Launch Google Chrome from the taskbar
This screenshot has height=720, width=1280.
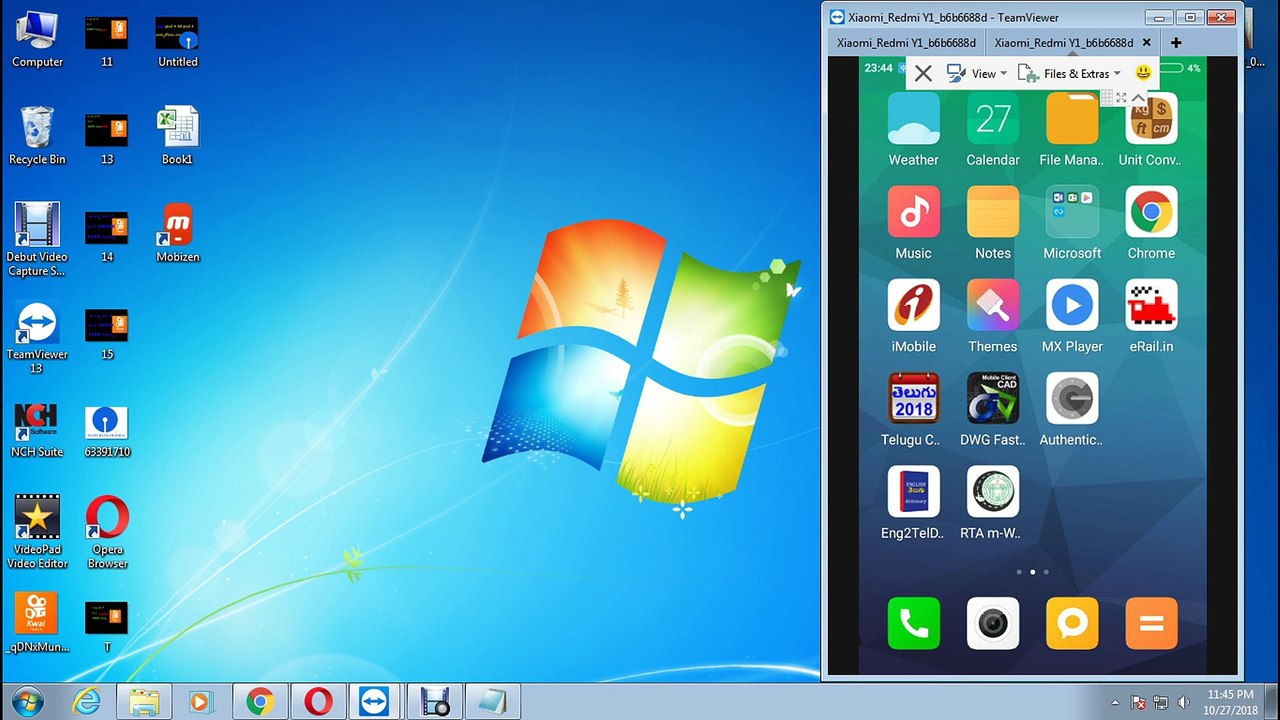point(260,702)
